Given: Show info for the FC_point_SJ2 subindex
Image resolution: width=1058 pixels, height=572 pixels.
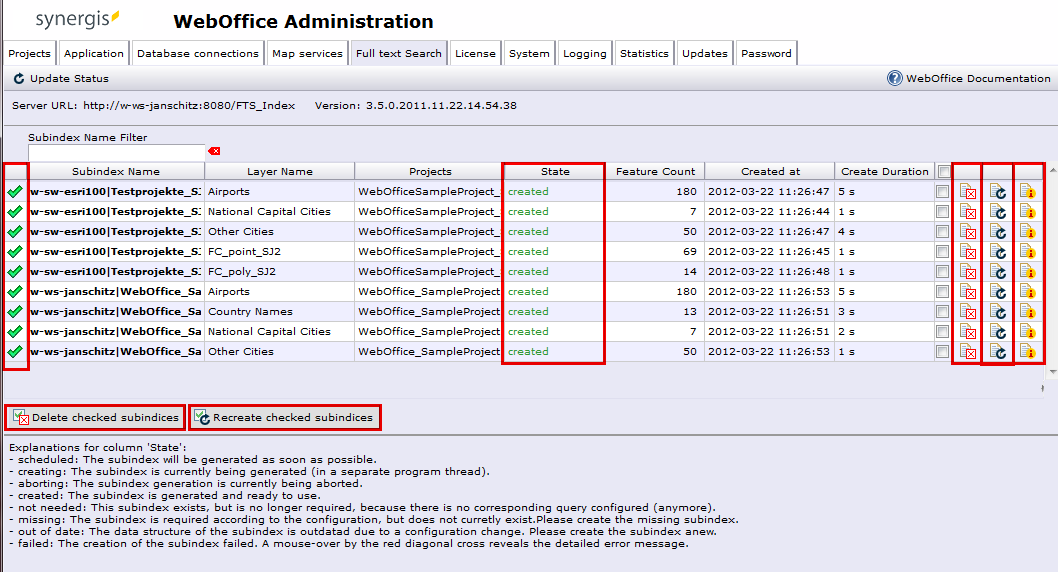Looking at the screenshot, I should tap(1027, 252).
